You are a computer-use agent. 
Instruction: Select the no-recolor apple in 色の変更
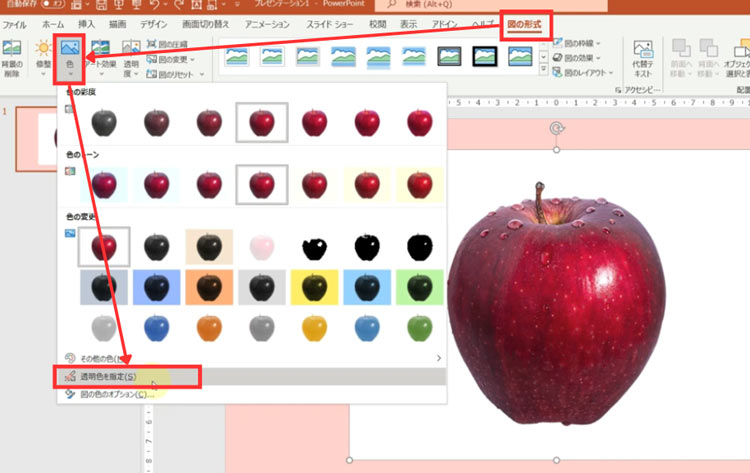coord(104,247)
